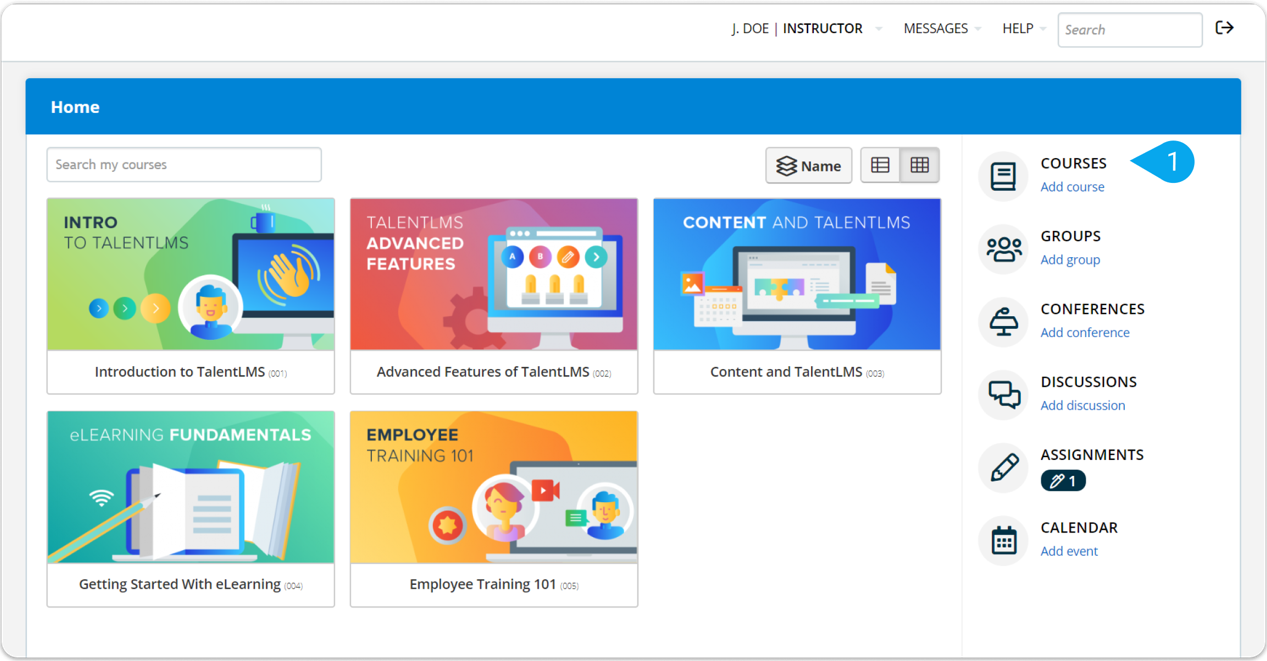Viewport: 1267px width, 661px height.
Task: Click Advanced Features of TalentLMS title
Action: click(x=494, y=372)
